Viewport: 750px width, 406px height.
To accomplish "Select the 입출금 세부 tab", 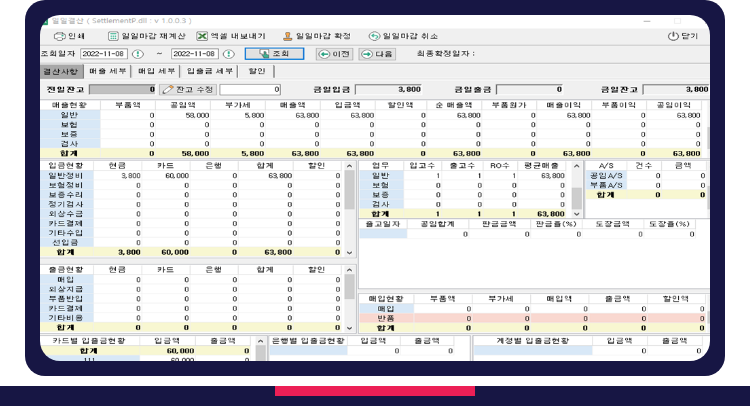I will click(210, 71).
